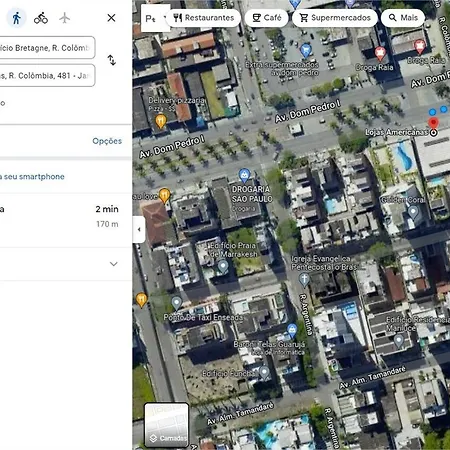This screenshot has height=450, width=450.
Task: Close the directions panel
Action: (x=111, y=18)
